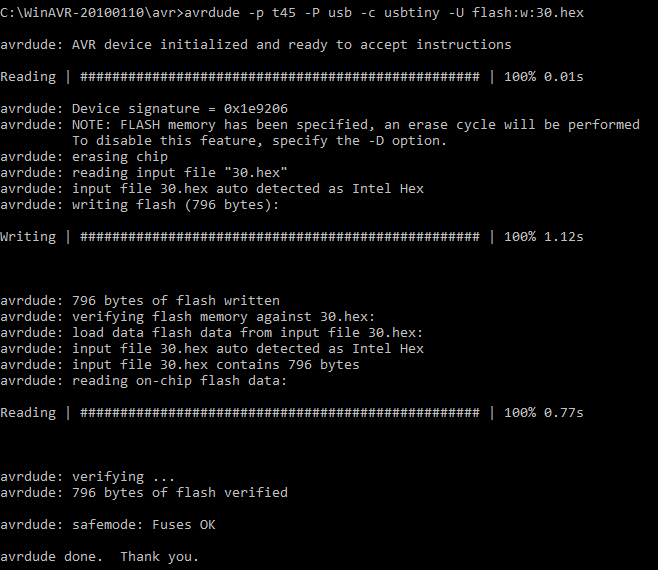Click the 'input file 30.hex contains 796 bytes' line
The image size is (658, 570).
(180, 365)
